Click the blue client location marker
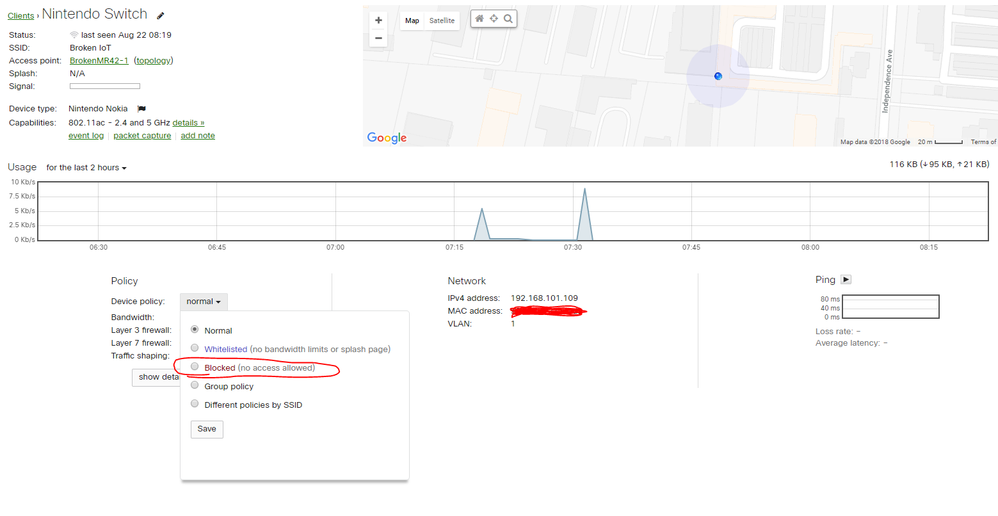 tap(718, 76)
